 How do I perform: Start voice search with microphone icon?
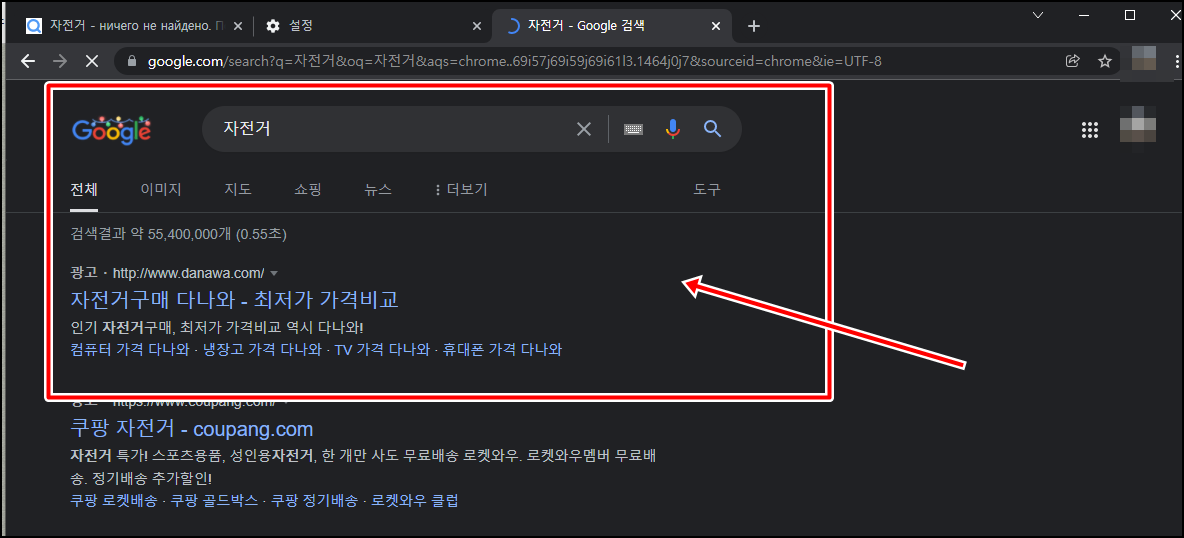click(x=673, y=129)
